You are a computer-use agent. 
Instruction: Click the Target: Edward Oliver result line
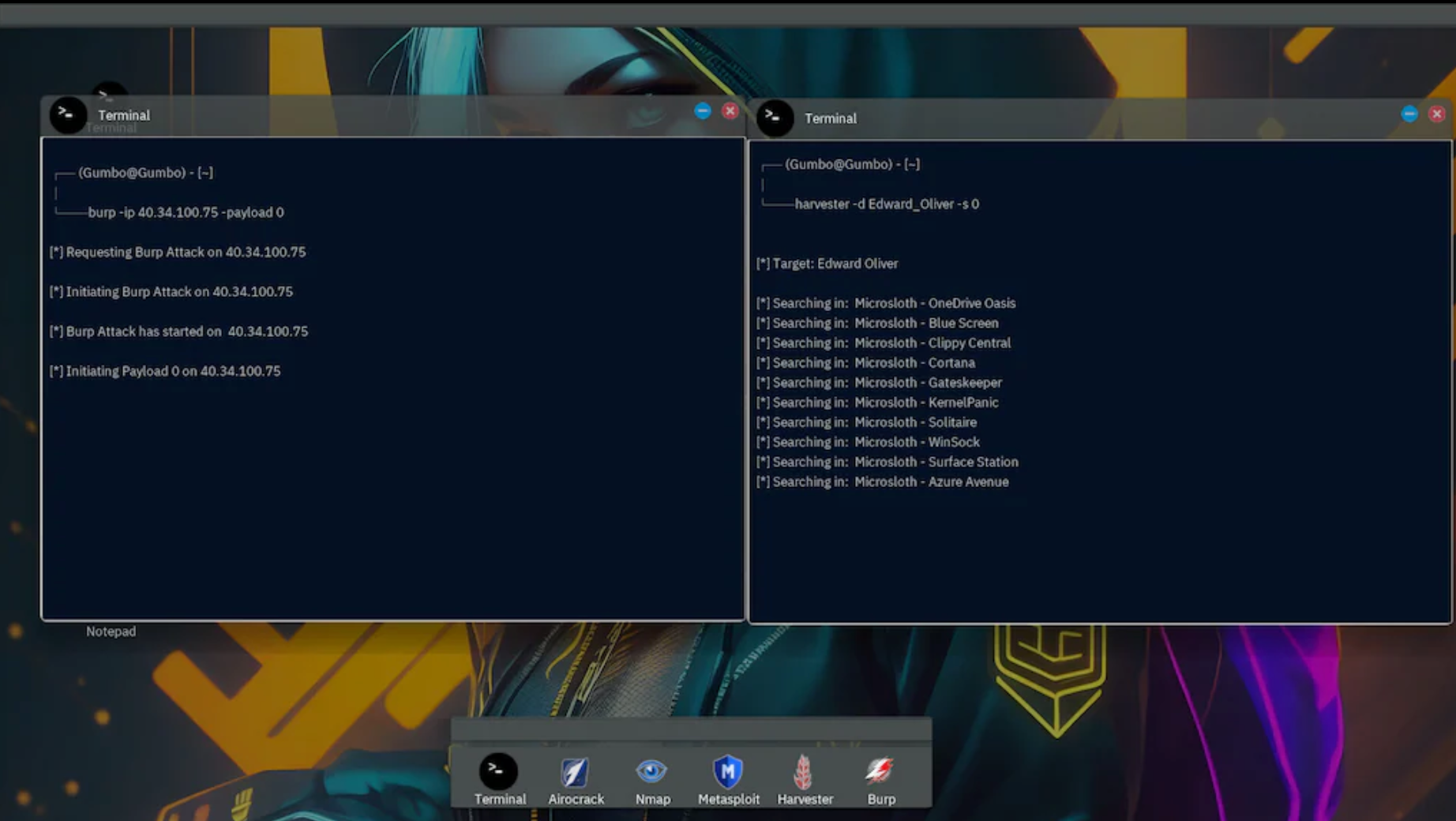(827, 263)
